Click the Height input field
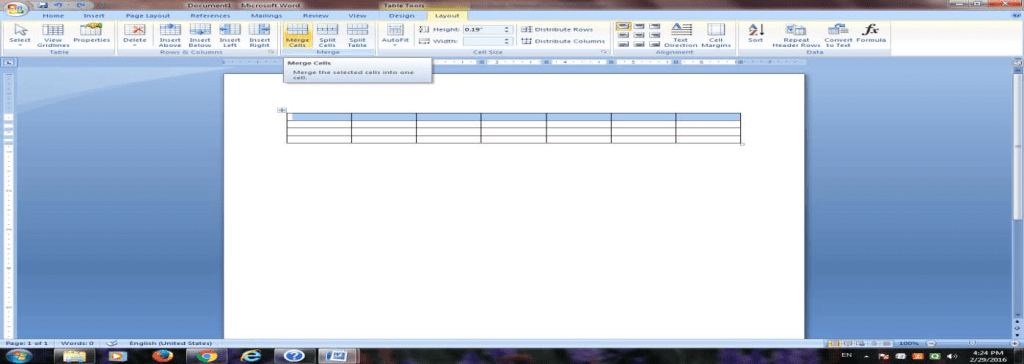This screenshot has height=364, width=1024. 483,30
